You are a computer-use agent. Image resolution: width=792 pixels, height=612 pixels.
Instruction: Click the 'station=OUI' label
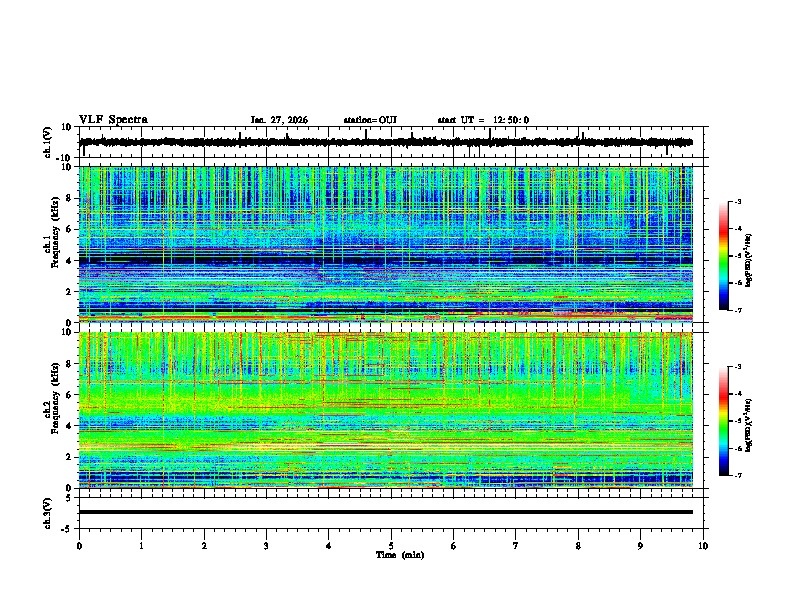(x=370, y=120)
